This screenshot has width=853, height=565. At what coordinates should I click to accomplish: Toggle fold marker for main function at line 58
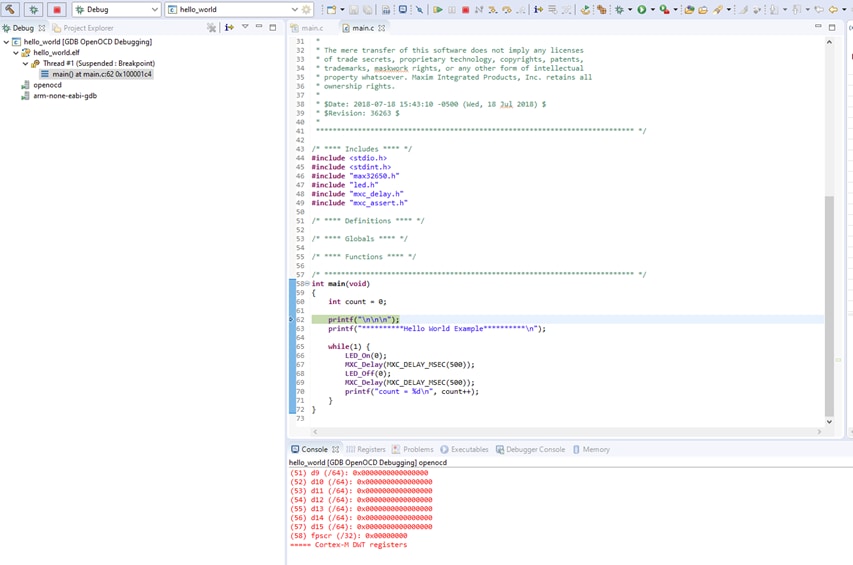tap(307, 284)
